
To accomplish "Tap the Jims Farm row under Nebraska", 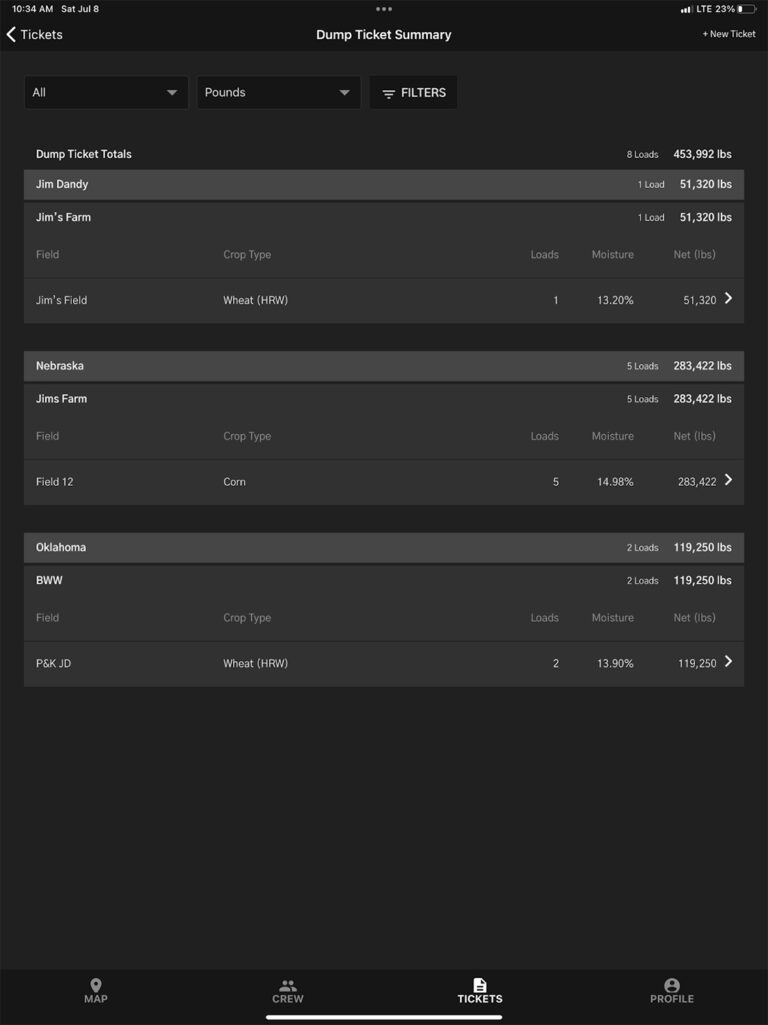I will point(384,399).
